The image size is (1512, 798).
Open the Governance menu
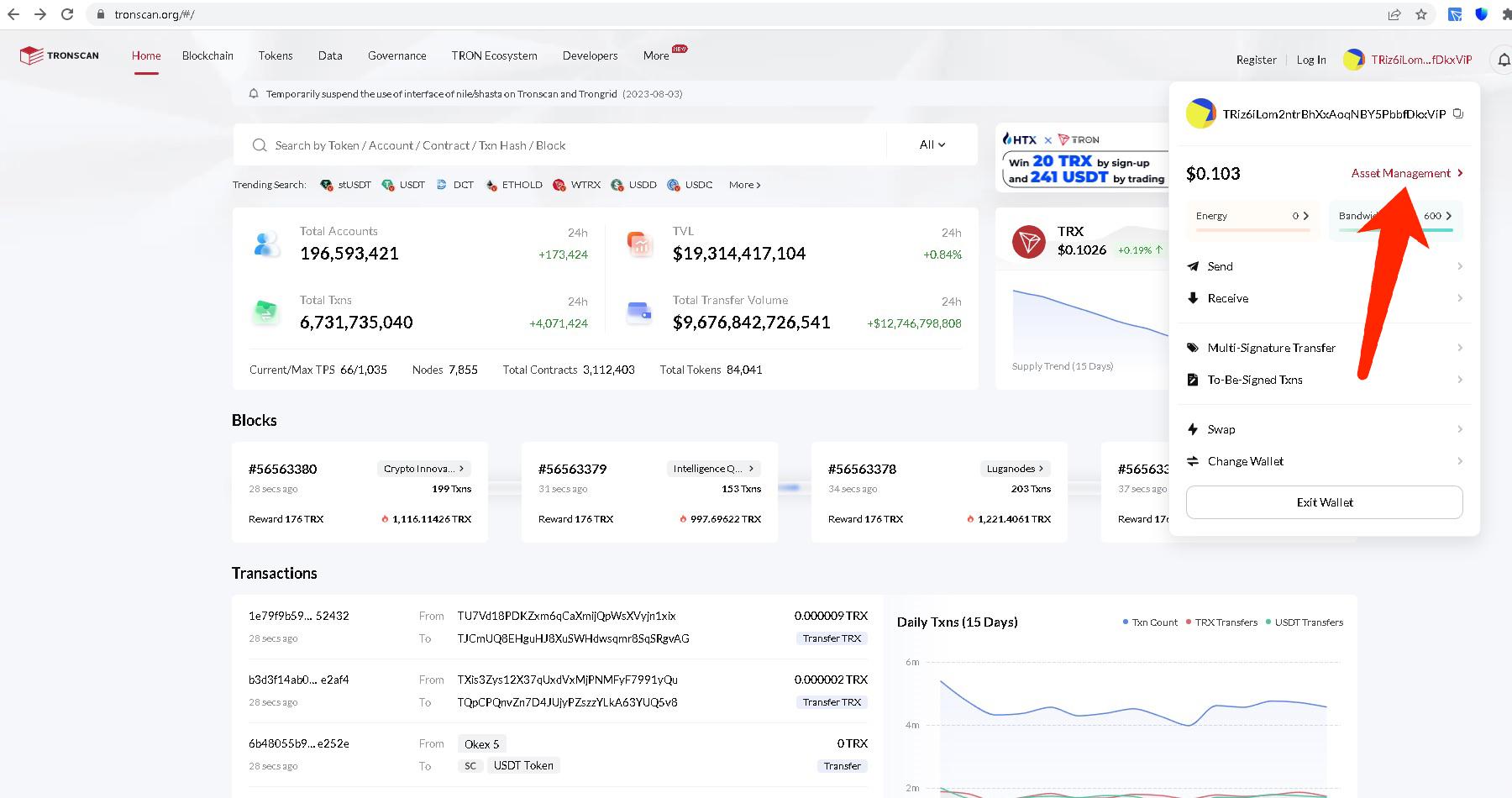[x=397, y=55]
